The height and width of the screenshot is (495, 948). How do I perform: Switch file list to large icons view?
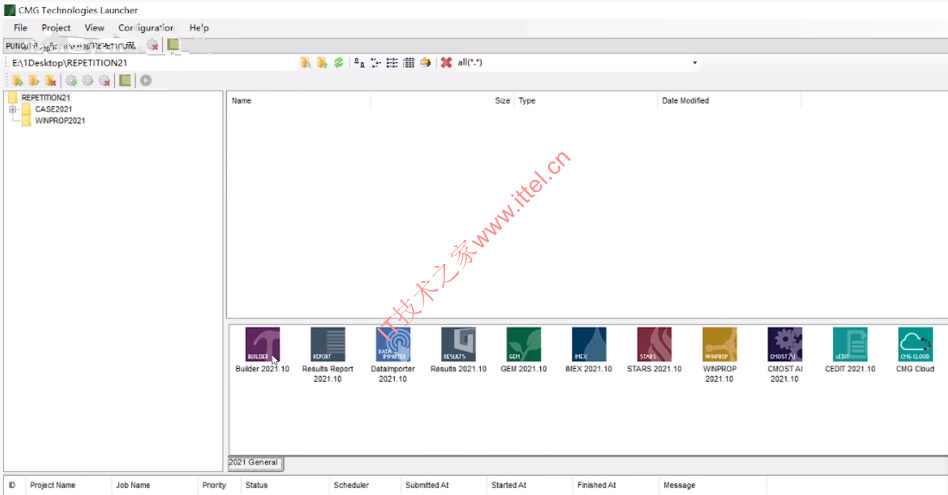[359, 63]
